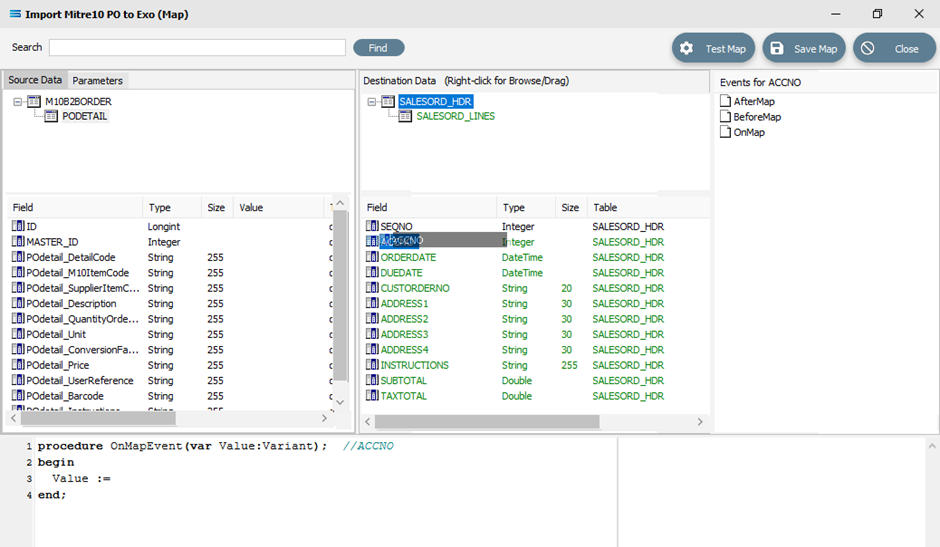This screenshot has width=940, height=547.
Task: Select POdetail_ConversionFa... source field
Action: pyautogui.click(x=83, y=350)
